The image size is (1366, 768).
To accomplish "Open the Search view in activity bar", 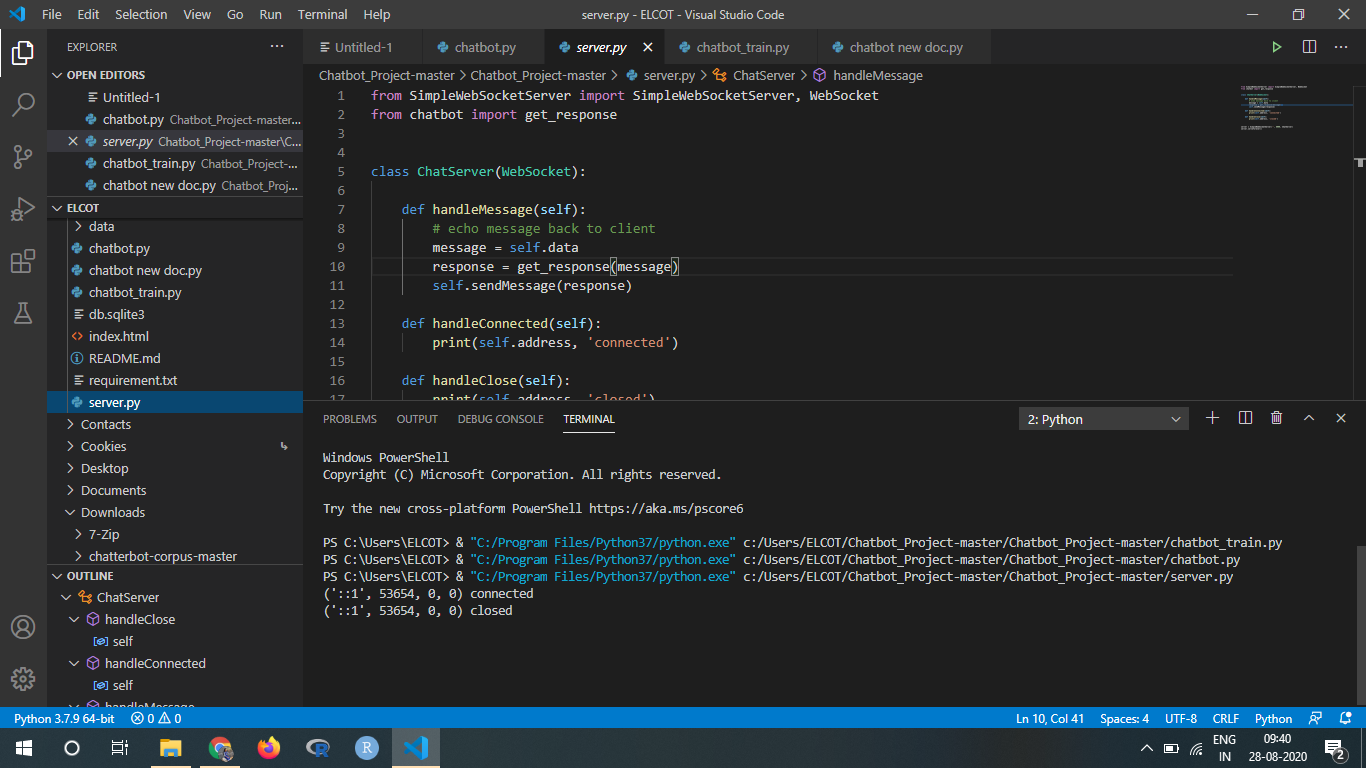I will click(x=23, y=104).
